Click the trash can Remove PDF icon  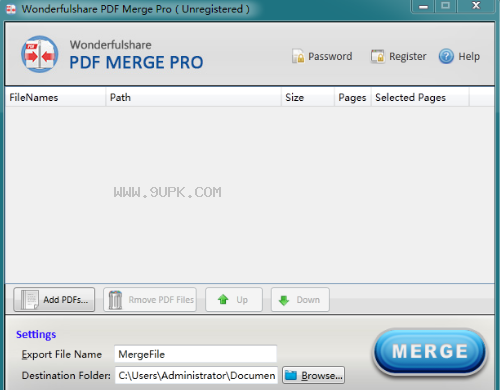coord(115,300)
